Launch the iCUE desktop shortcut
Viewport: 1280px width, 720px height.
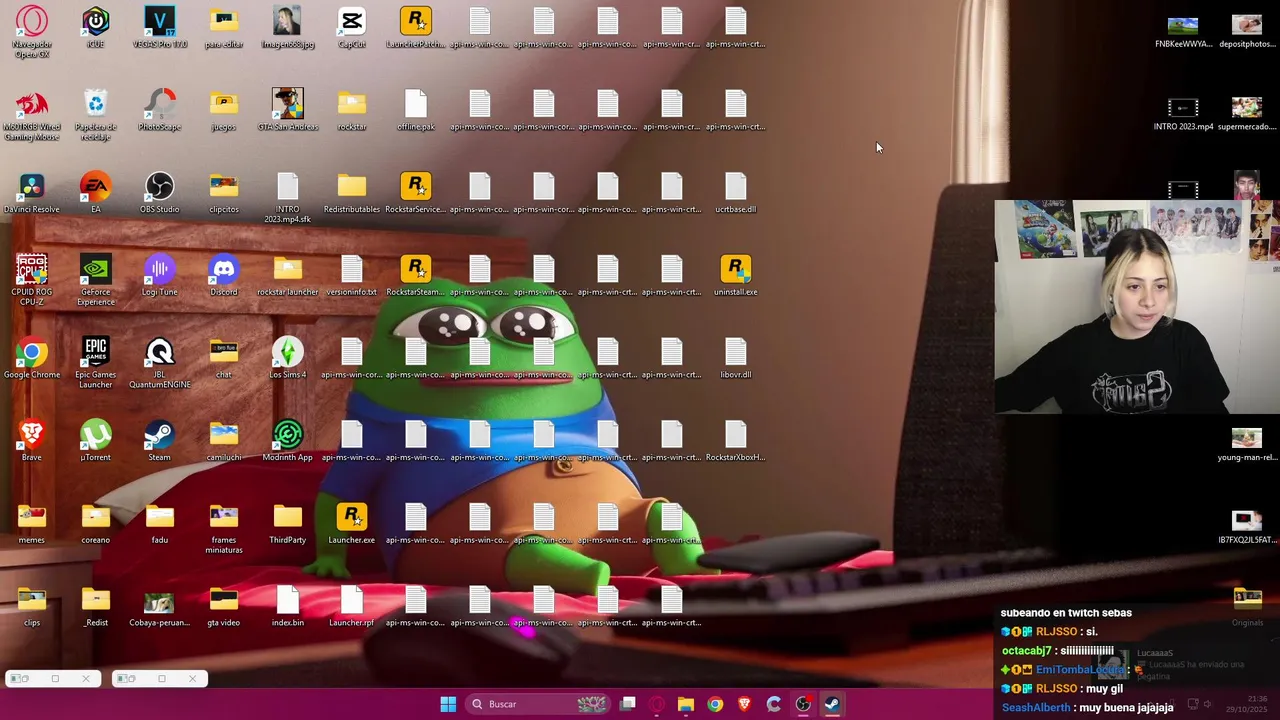pos(96,28)
